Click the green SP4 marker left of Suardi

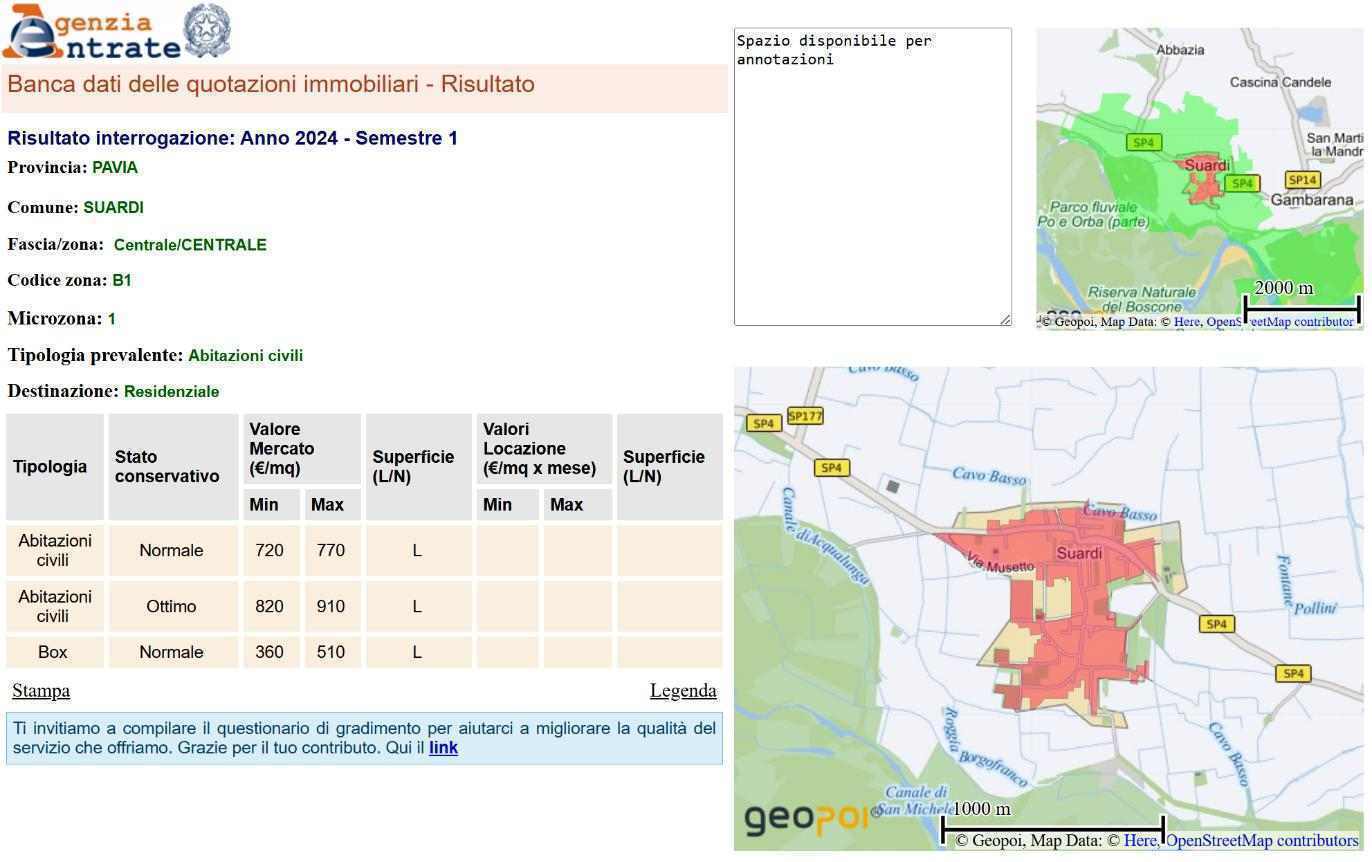click(1143, 142)
